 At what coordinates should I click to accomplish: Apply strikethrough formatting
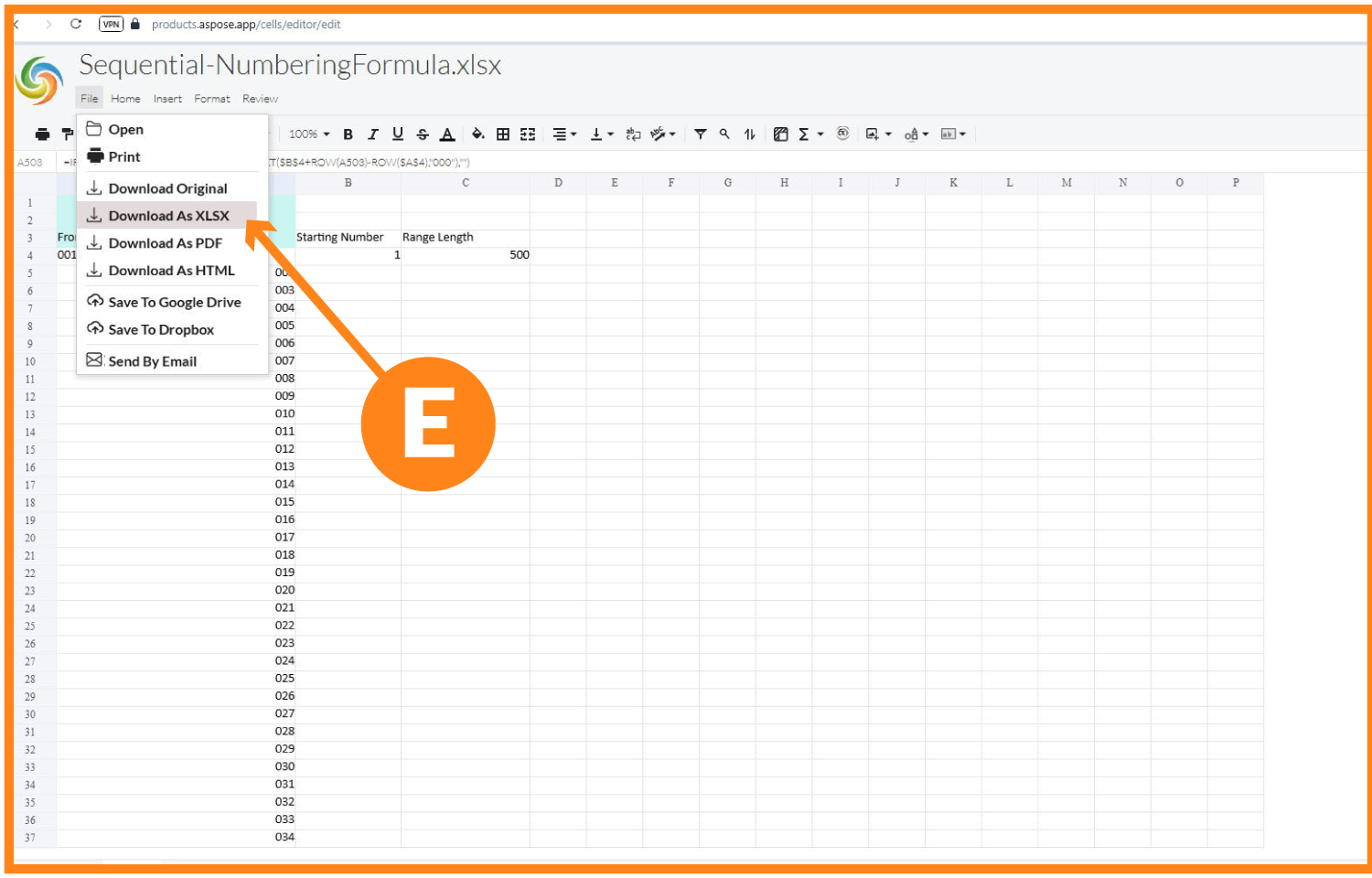click(x=422, y=134)
